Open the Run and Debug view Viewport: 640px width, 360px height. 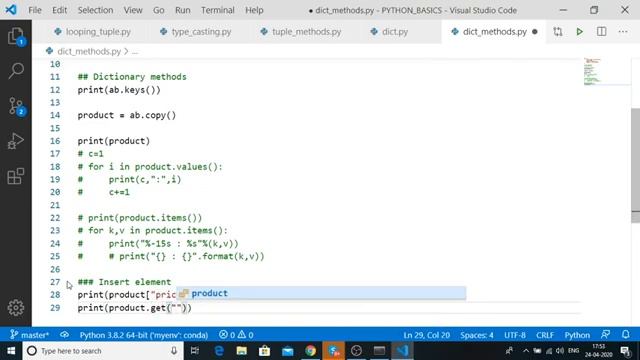(x=16, y=141)
